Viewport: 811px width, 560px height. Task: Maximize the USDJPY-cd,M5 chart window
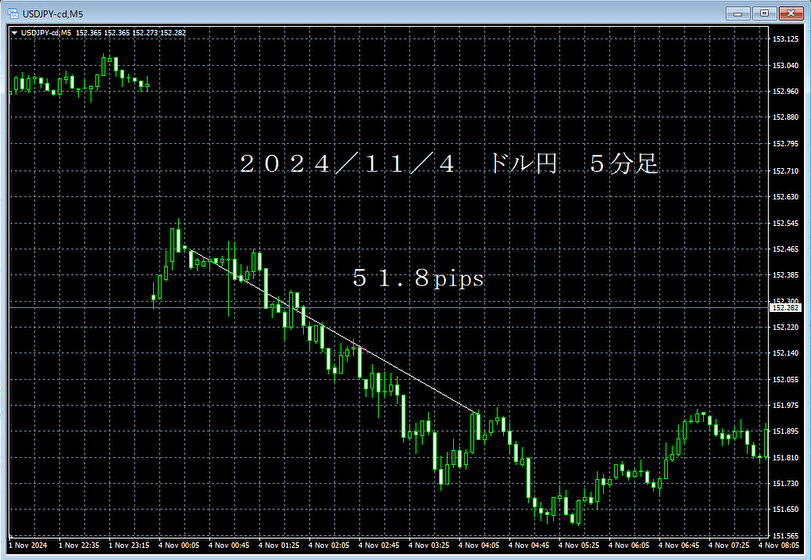(x=764, y=13)
